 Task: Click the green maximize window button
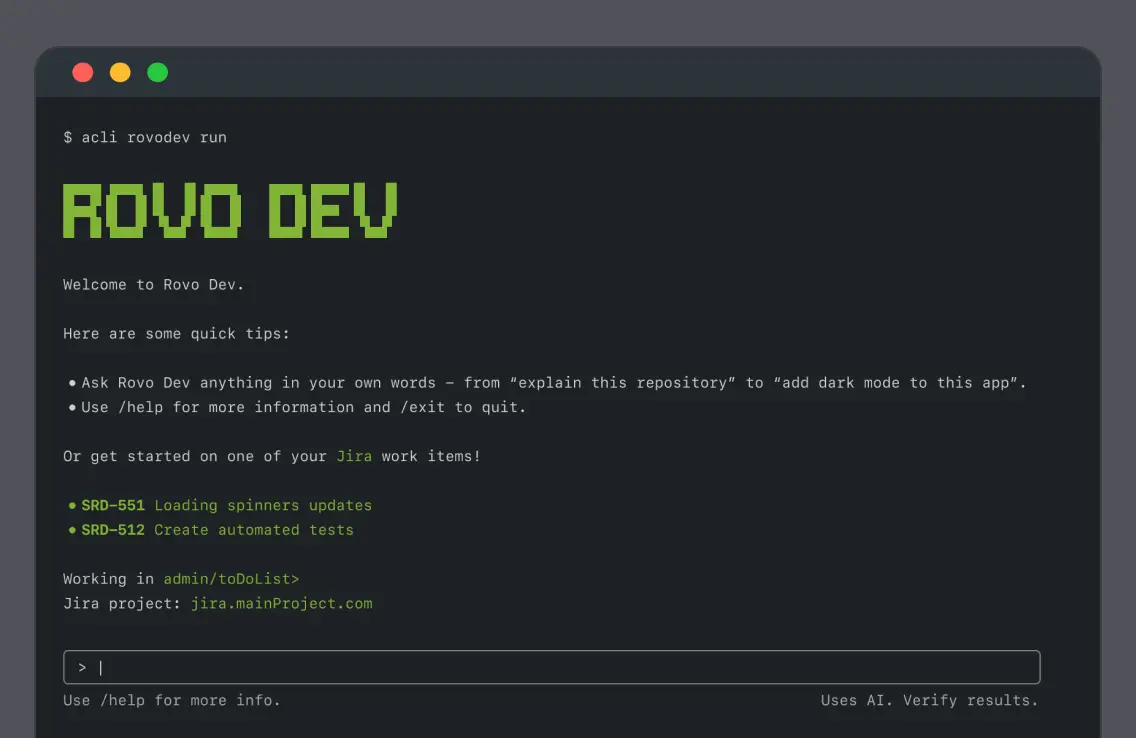(x=158, y=72)
